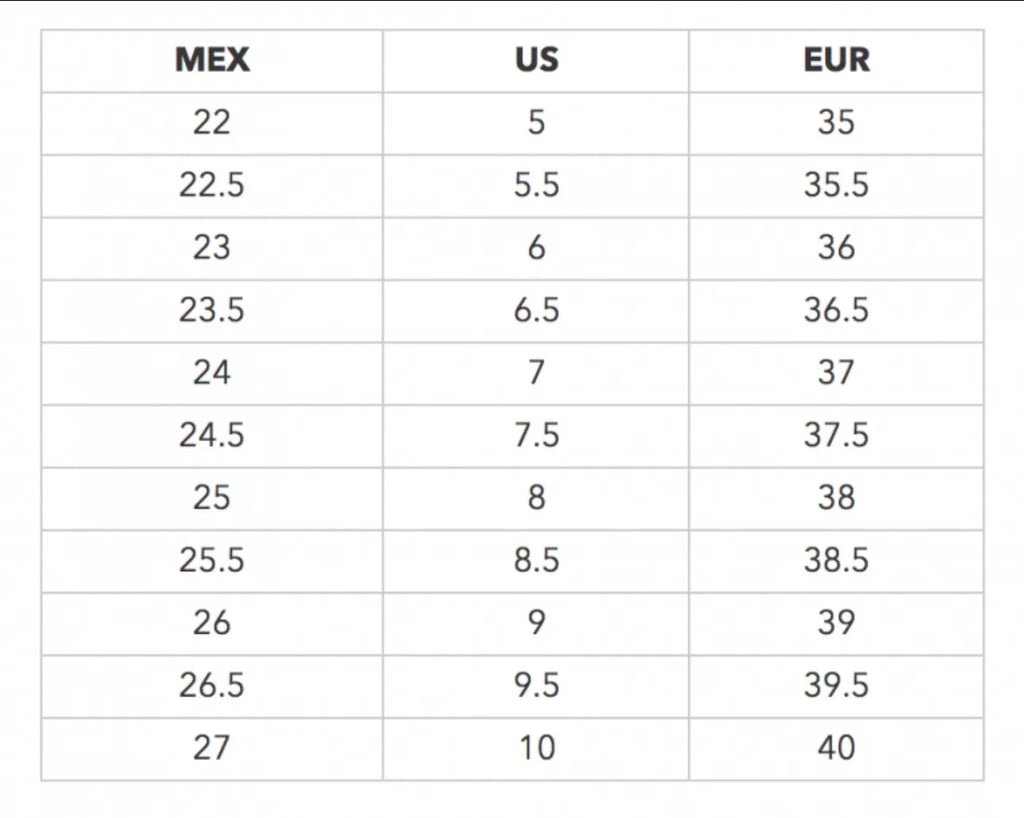Select US size 7 cell
The image size is (1024, 818).
(536, 373)
